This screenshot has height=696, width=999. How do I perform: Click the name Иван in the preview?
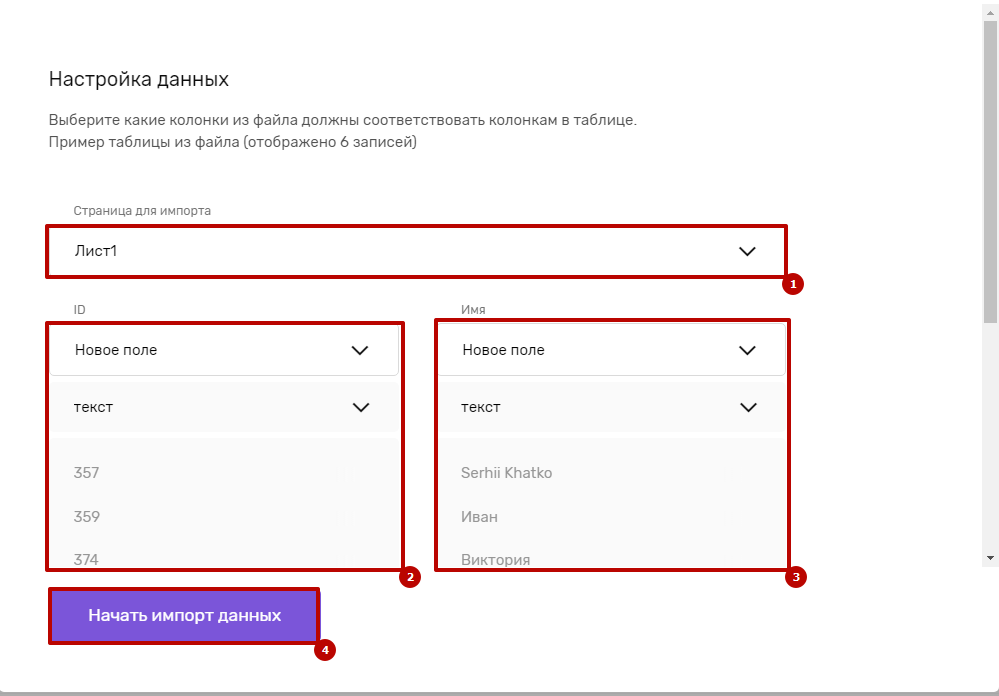click(x=479, y=516)
